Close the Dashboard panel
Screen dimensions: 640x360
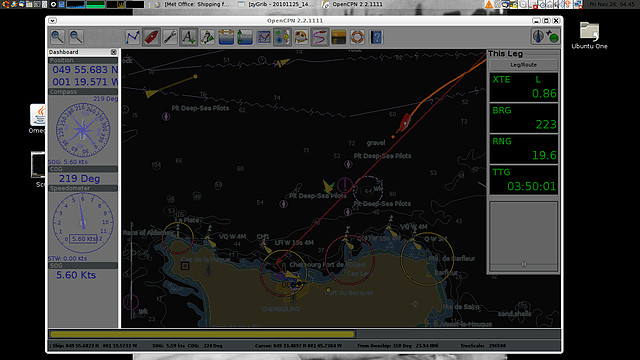113,52
